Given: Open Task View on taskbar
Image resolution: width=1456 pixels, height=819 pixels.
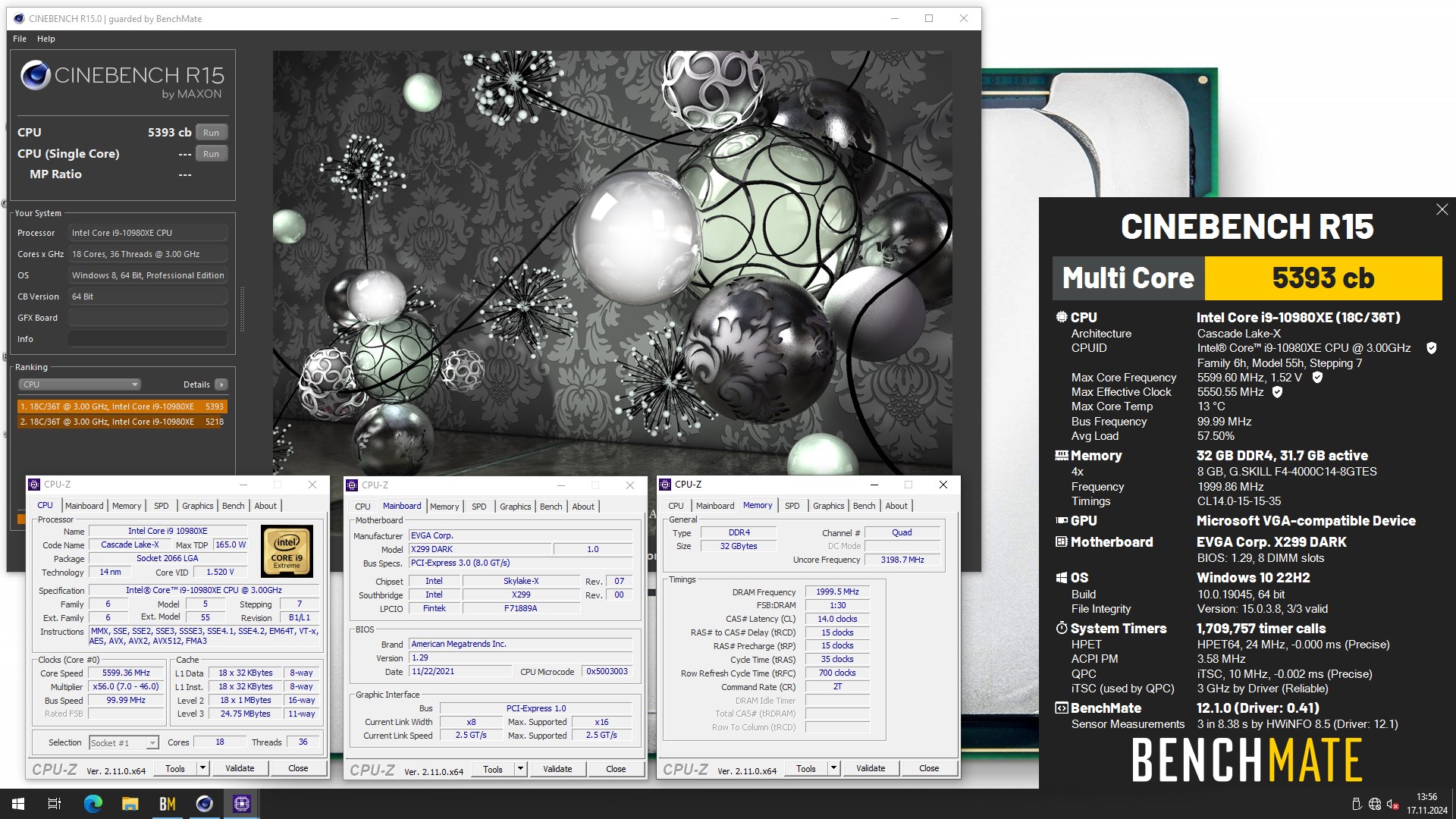Looking at the screenshot, I should tap(55, 804).
